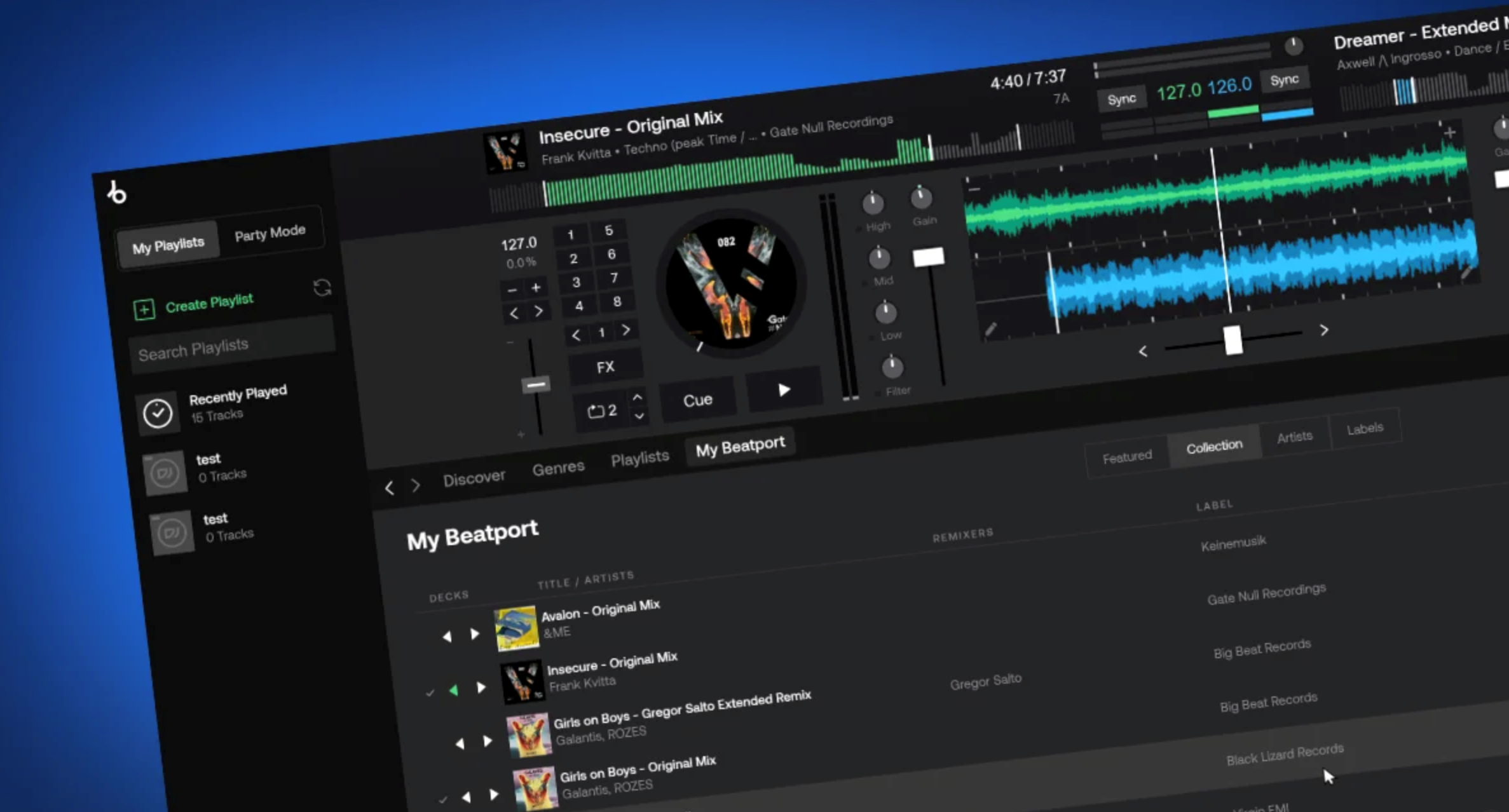Toggle left deck Sync button
The image size is (1509, 812).
[1121, 99]
